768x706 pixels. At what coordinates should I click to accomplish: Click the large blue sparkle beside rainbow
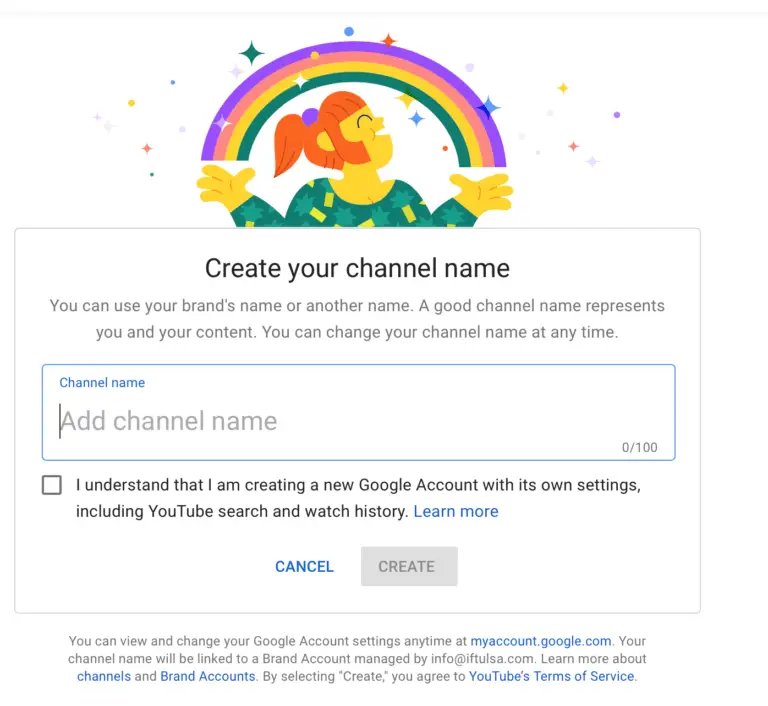[488, 107]
